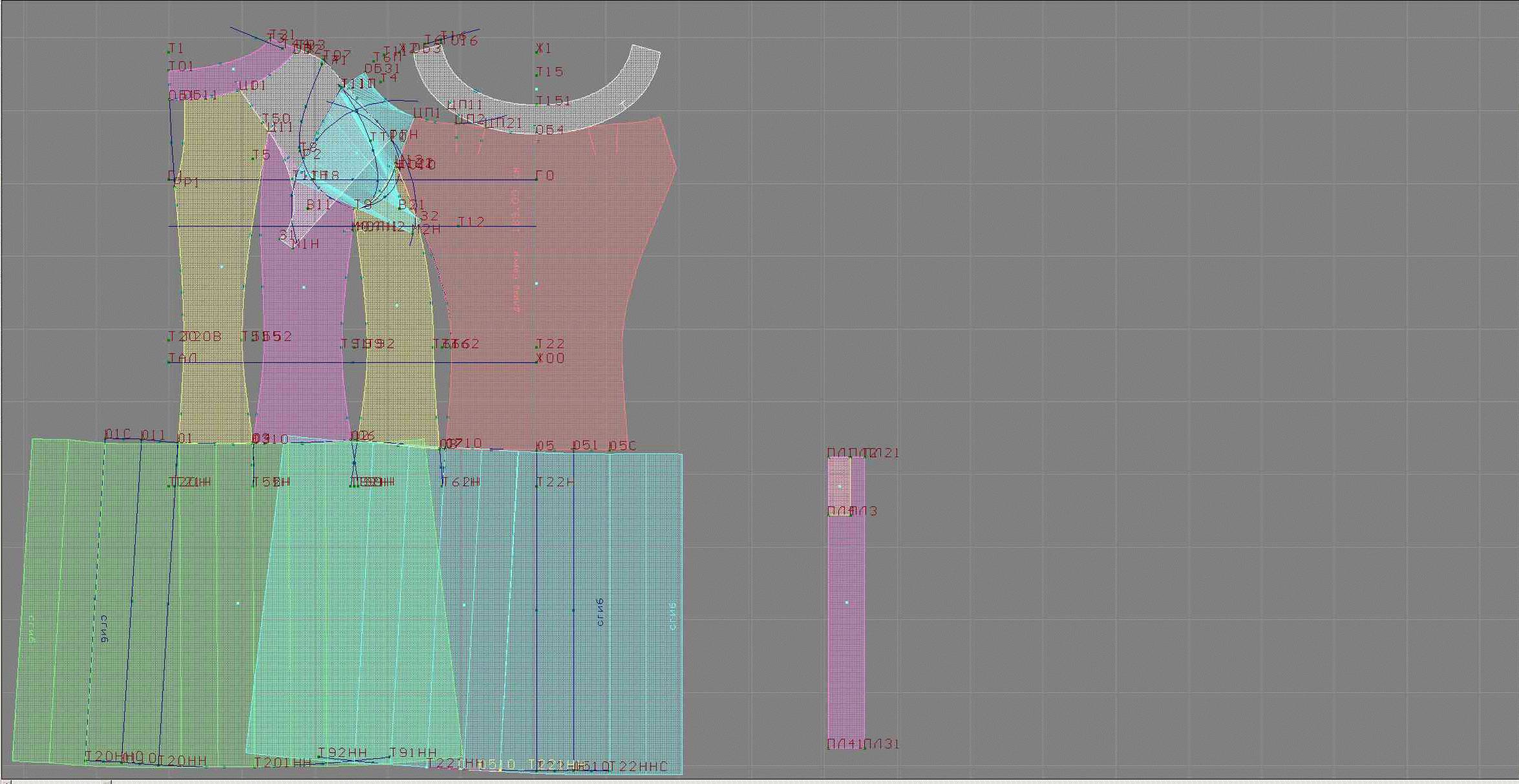The width and height of the screenshot is (1519, 784).
Task: Select point label Т151
Action: [553, 101]
